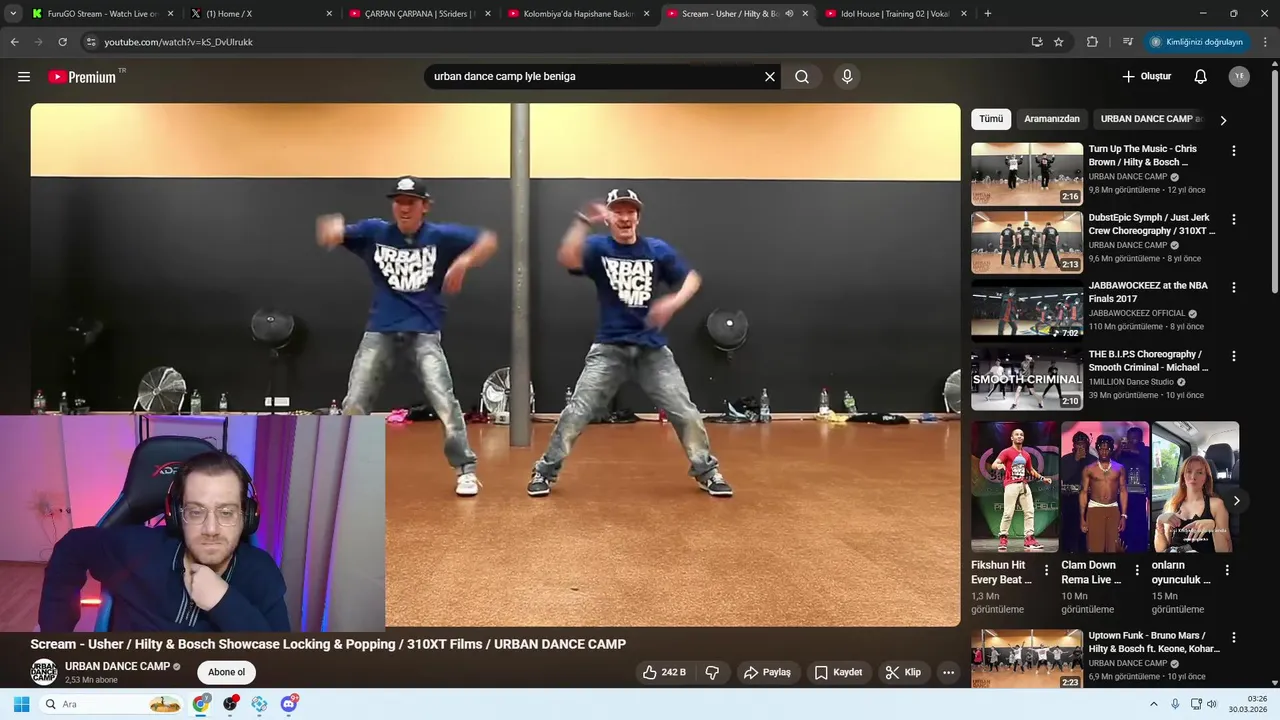Open options for Uptown Funk video
This screenshot has height=720, width=1280.
pyautogui.click(x=1233, y=637)
